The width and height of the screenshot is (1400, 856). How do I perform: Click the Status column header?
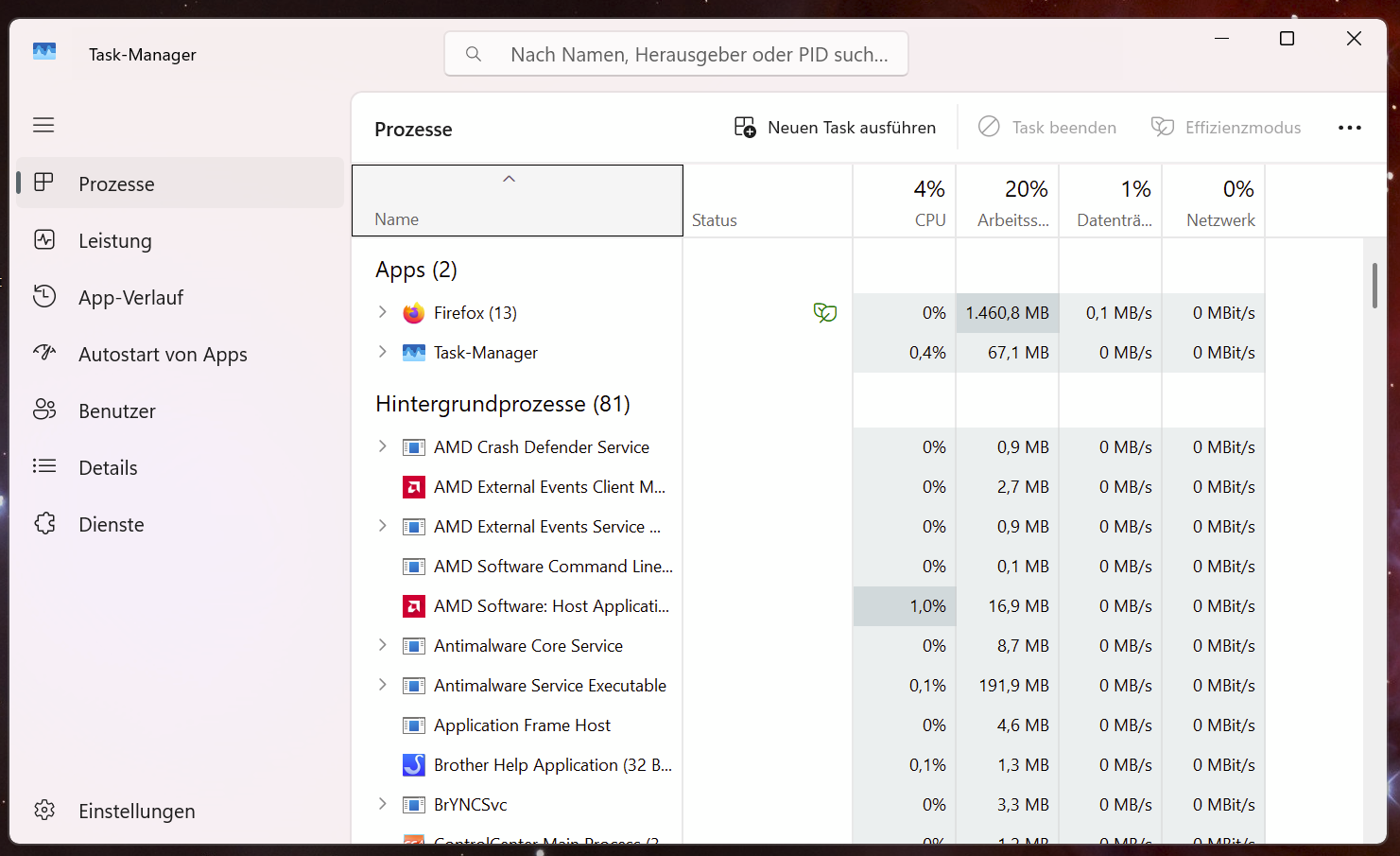coord(768,201)
